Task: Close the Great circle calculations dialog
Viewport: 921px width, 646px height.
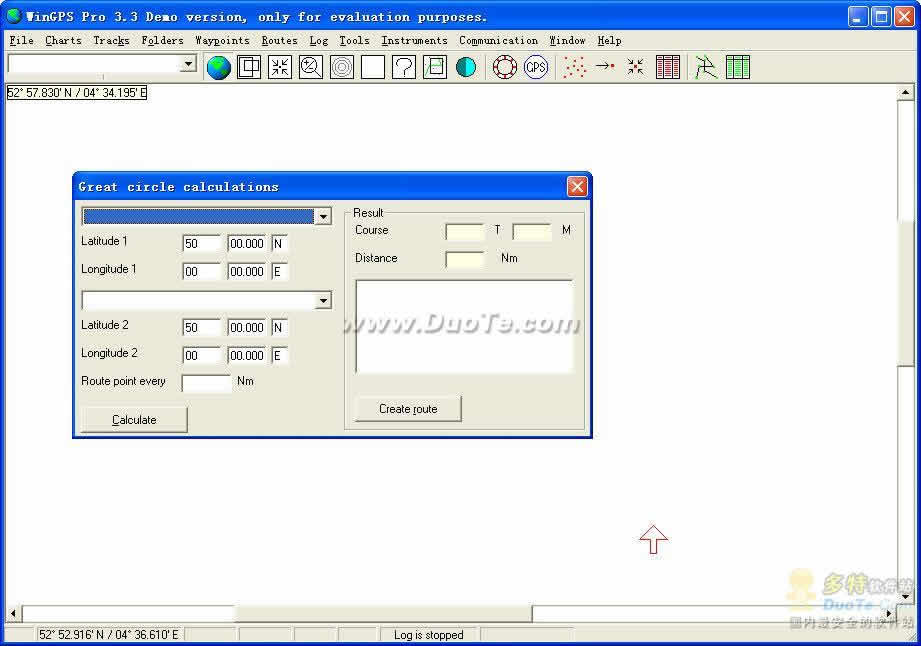Action: [x=577, y=187]
